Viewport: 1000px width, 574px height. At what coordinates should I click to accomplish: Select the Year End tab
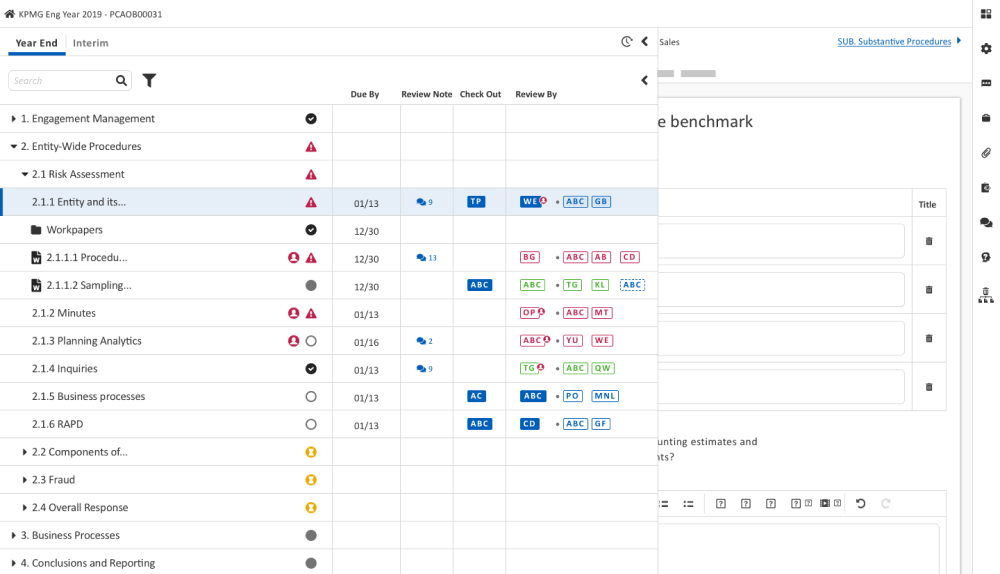(x=37, y=43)
